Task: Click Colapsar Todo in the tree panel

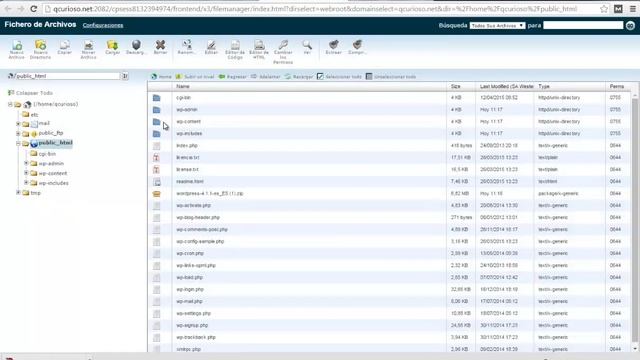Action: [31, 93]
